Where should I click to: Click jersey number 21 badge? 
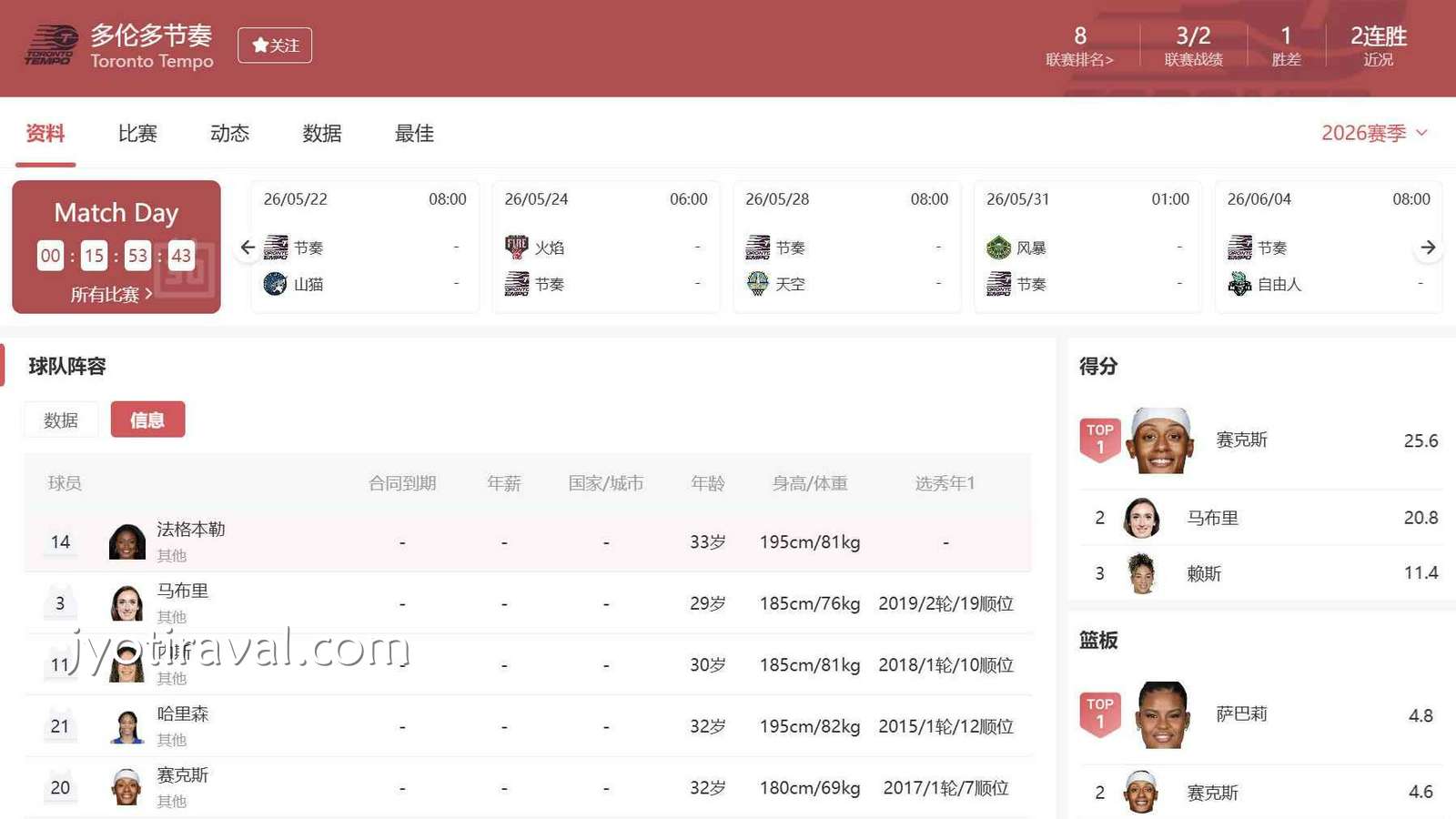point(60,726)
